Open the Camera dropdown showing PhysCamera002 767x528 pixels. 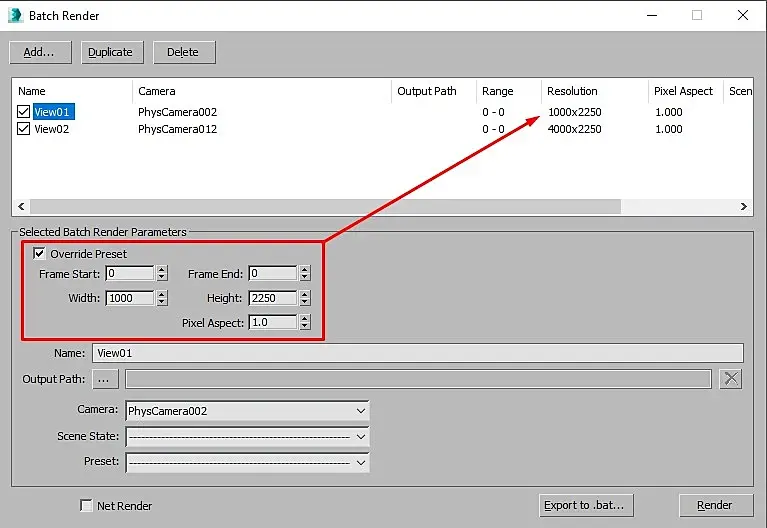(x=247, y=411)
